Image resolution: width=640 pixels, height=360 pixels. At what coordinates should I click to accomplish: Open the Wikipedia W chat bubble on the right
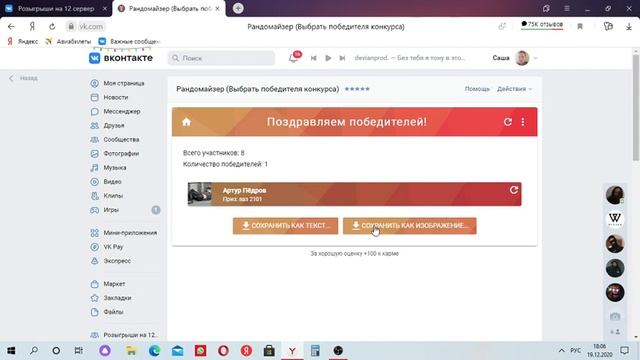[615, 219]
